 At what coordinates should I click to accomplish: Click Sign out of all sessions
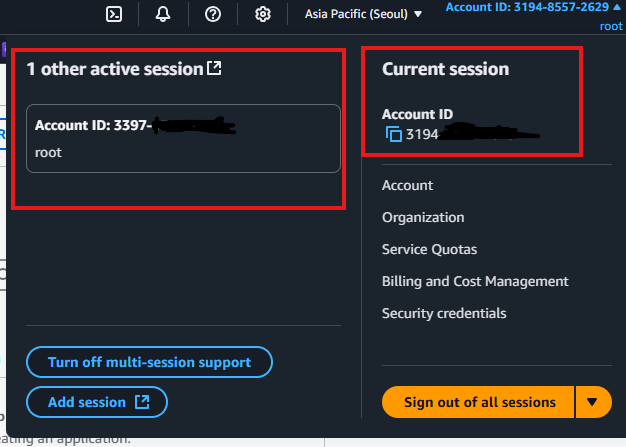[x=479, y=402]
